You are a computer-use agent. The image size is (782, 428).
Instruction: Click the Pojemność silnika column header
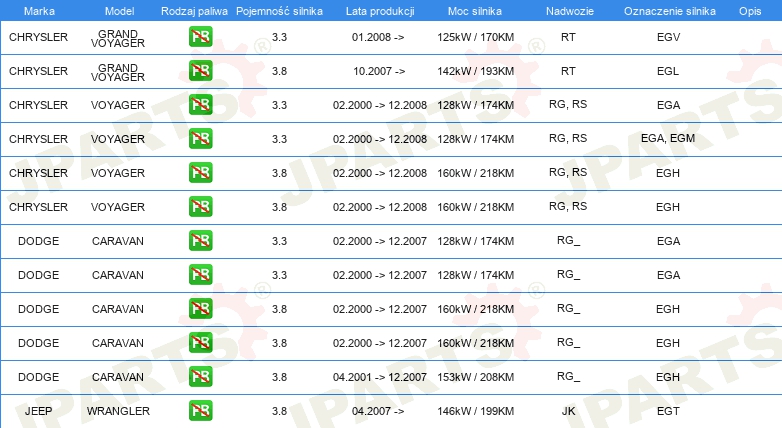[x=279, y=11]
